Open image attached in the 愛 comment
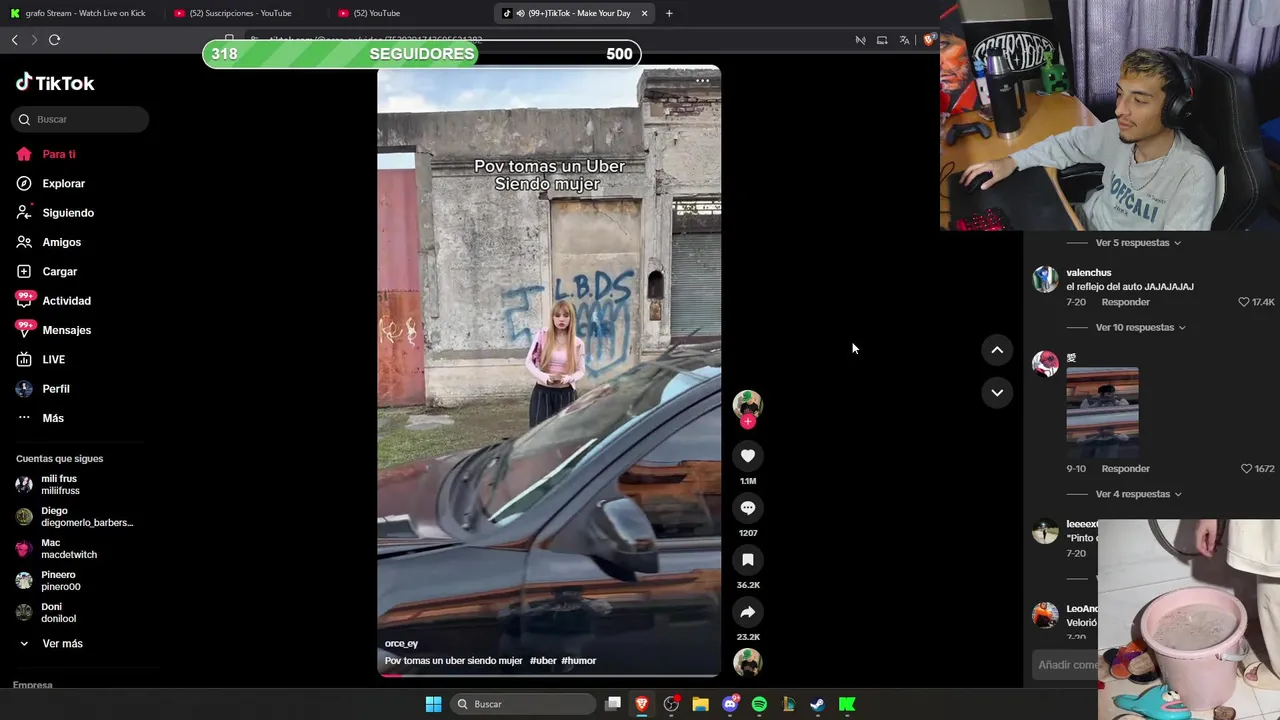 [x=1102, y=412]
